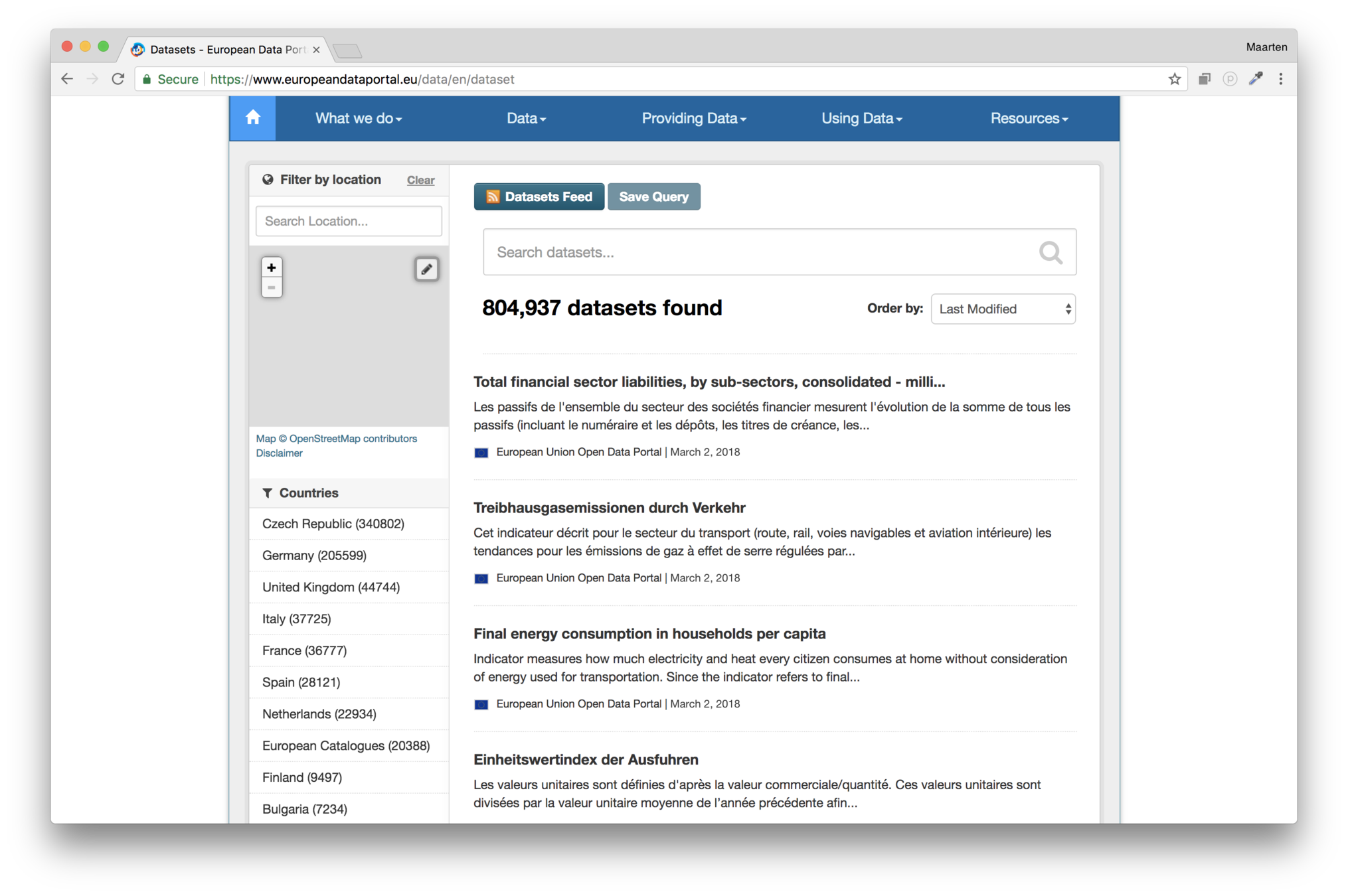Click the Search Location input field
This screenshot has height=896, width=1348.
click(349, 221)
